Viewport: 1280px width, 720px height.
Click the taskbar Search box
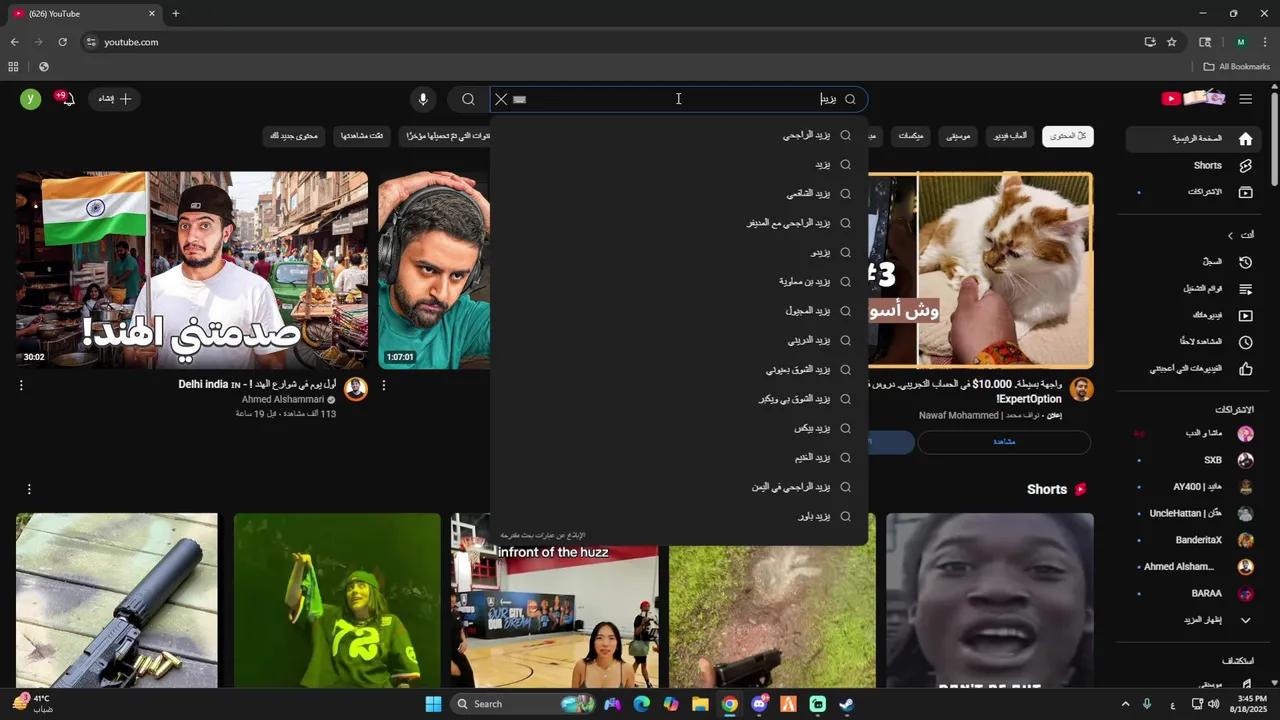(x=525, y=704)
